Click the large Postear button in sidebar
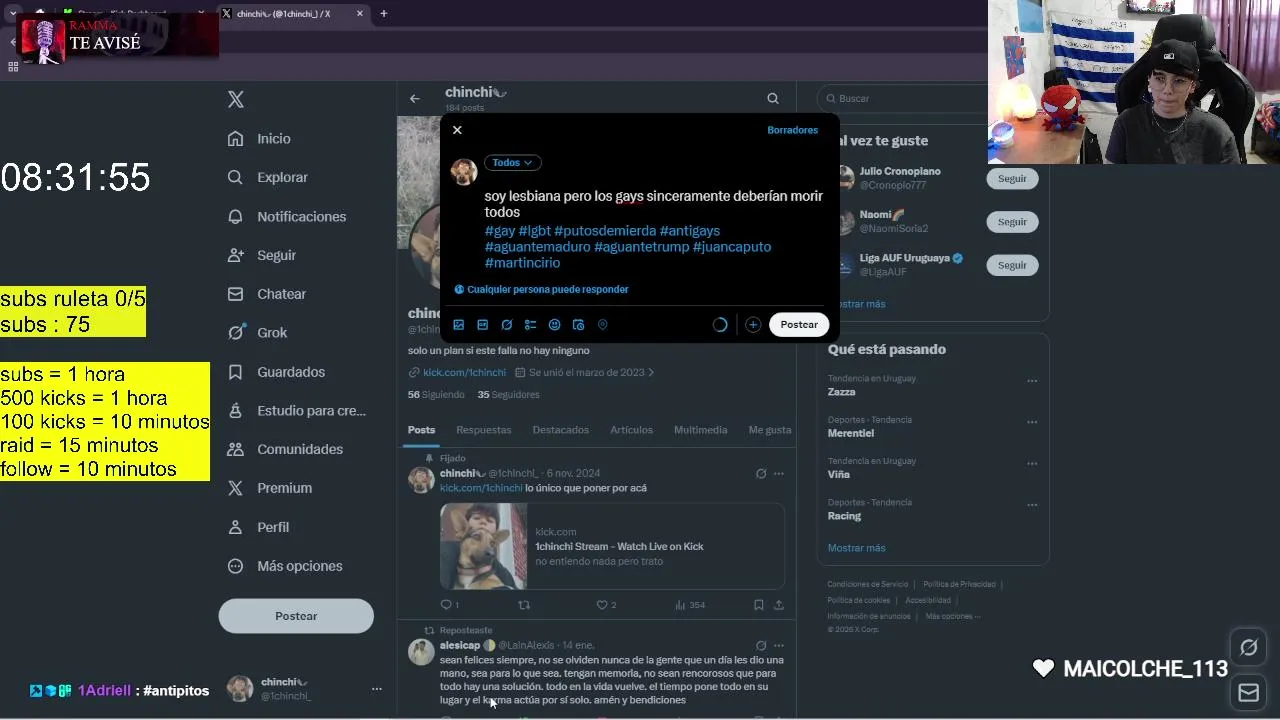Screen dimensions: 1280x720 tap(296, 616)
